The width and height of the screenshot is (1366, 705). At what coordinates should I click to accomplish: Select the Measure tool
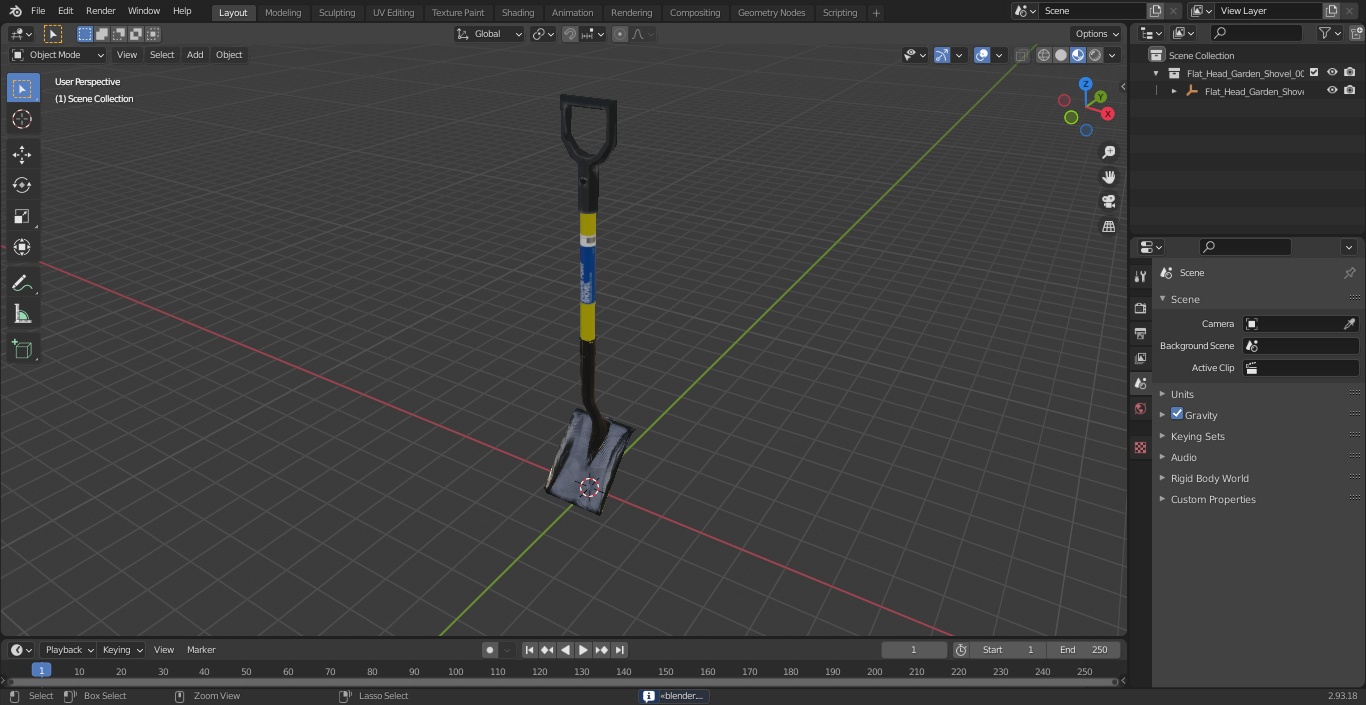pos(22,315)
